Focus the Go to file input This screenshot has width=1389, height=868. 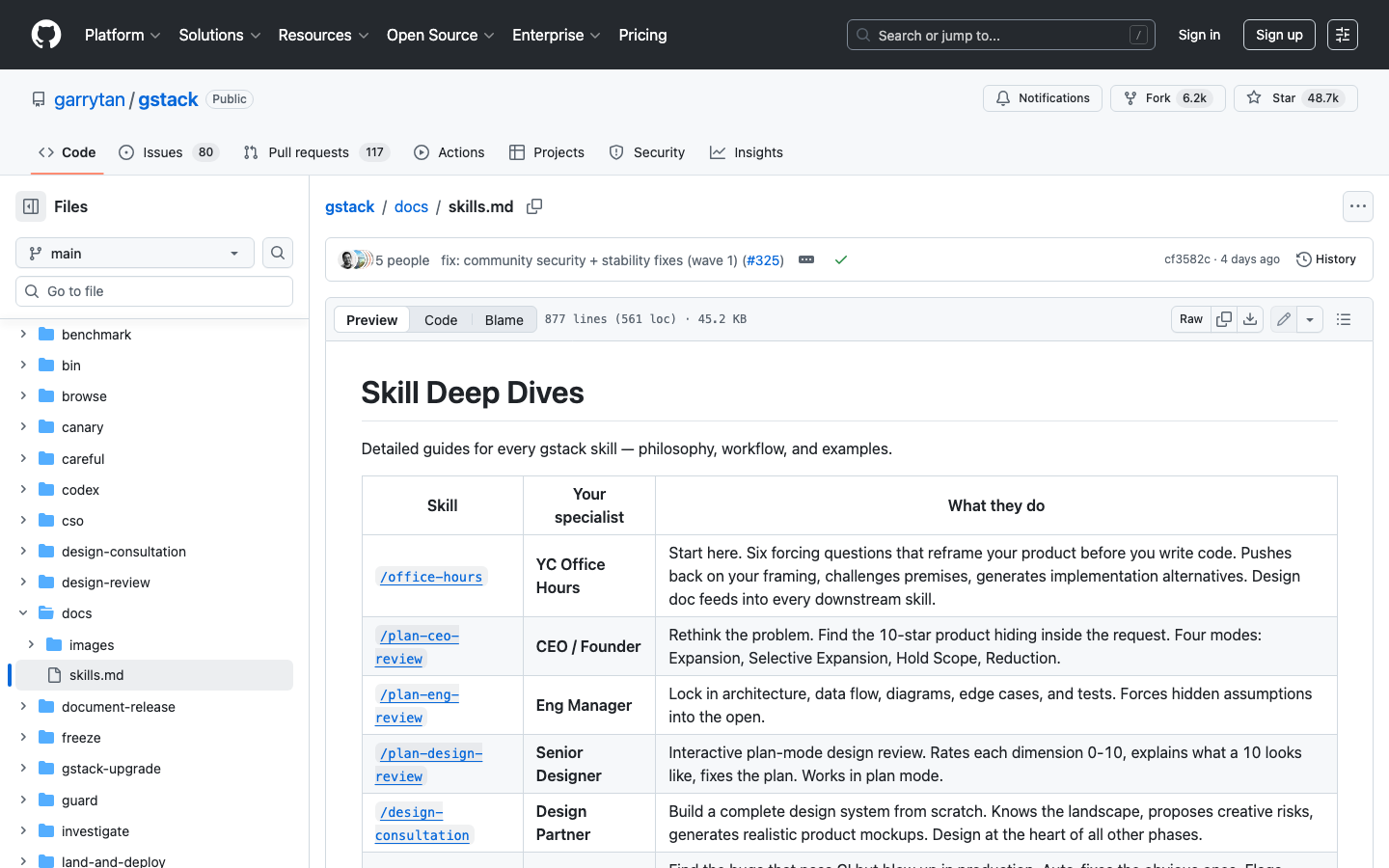(x=154, y=291)
